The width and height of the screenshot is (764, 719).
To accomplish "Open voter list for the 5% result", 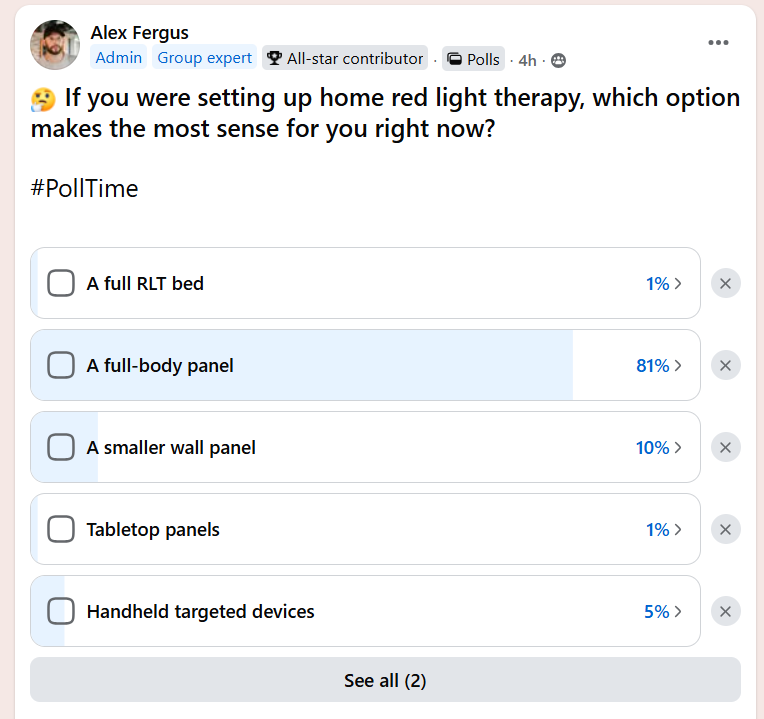I will 662,612.
